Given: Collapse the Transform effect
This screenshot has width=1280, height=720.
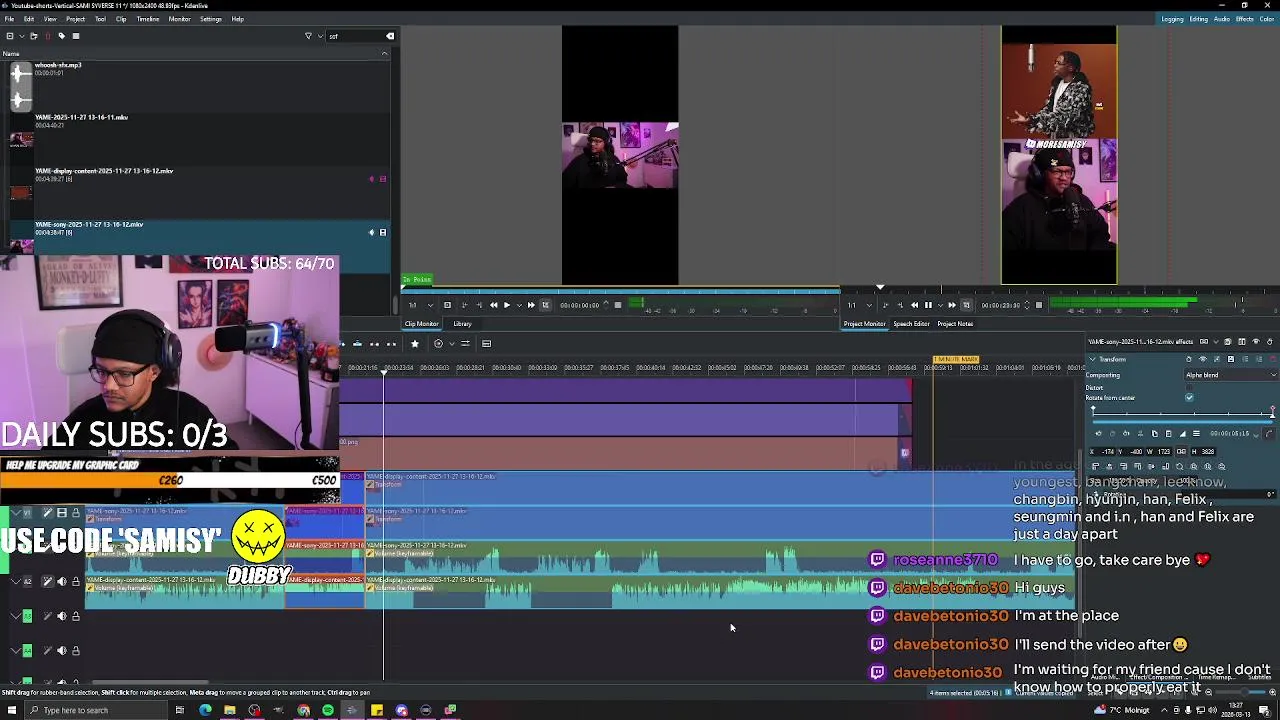Looking at the screenshot, I should [x=1094, y=359].
